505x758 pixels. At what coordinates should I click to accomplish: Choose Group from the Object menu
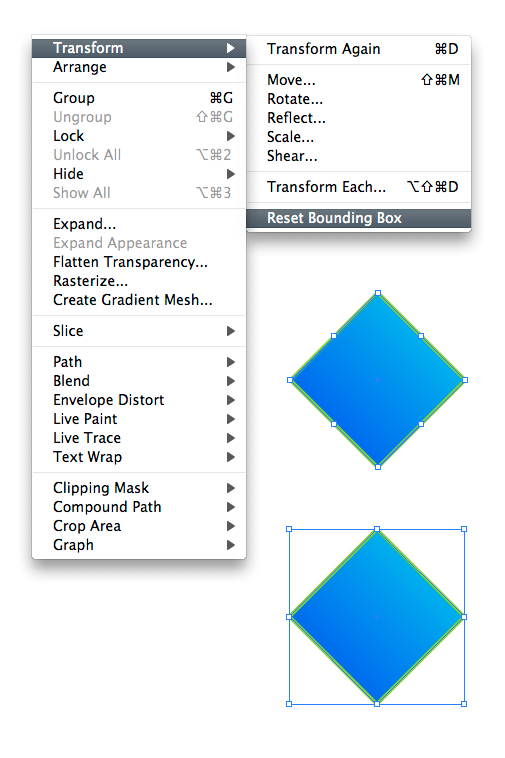coord(139,98)
